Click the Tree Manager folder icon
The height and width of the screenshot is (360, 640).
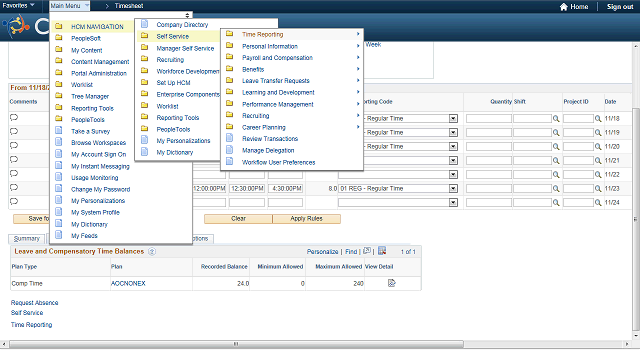click(59, 96)
